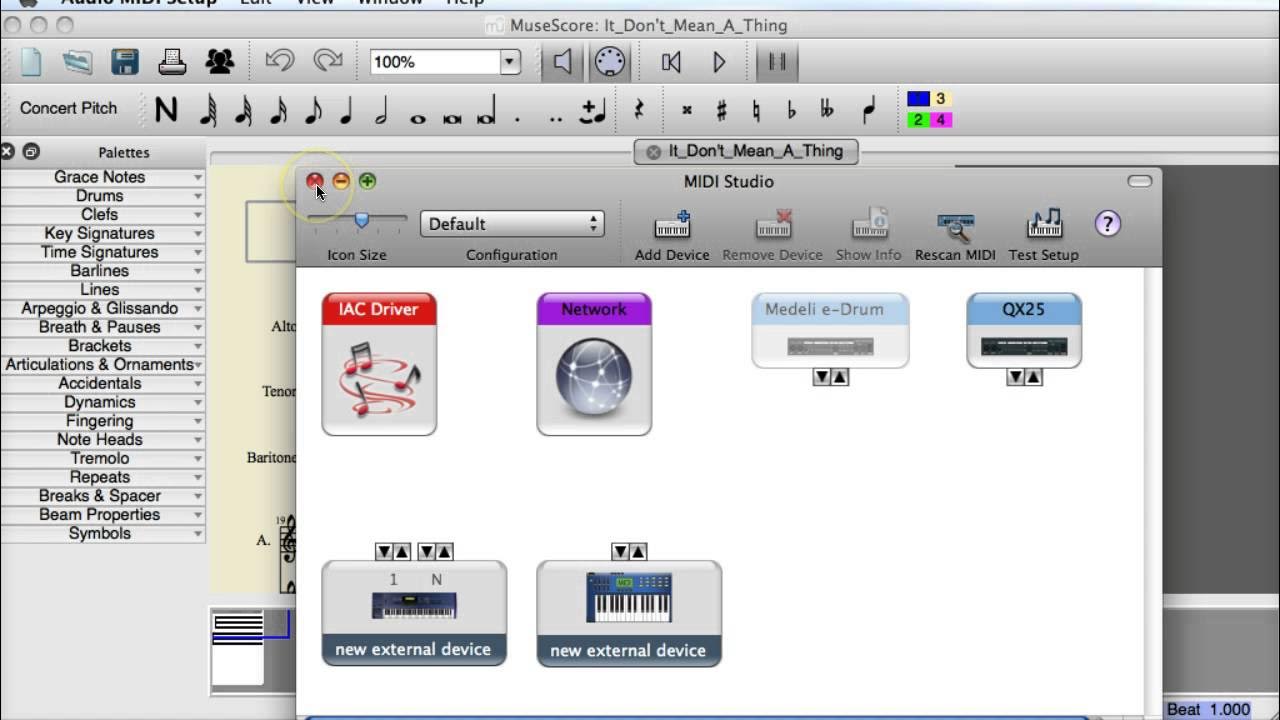Toggle Concert Pitch button
This screenshot has height=720, width=1280.
(x=68, y=108)
